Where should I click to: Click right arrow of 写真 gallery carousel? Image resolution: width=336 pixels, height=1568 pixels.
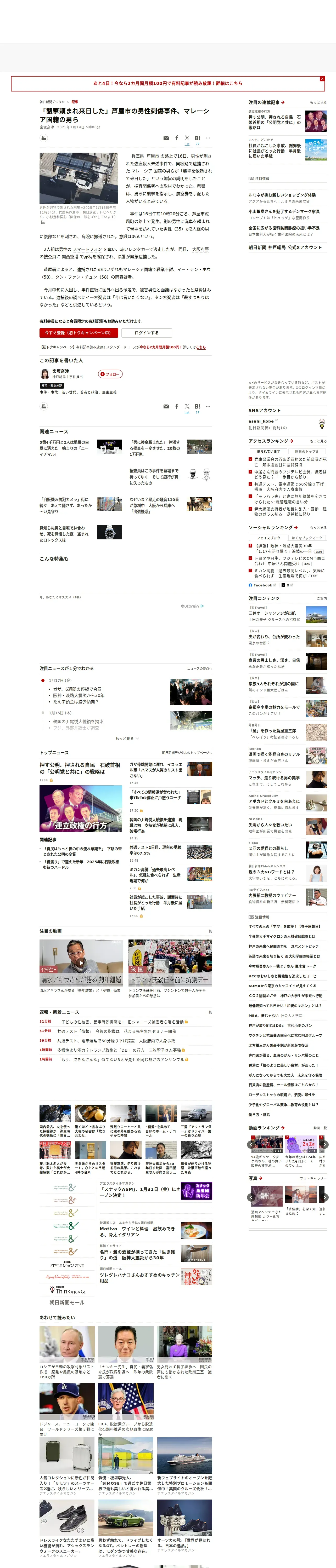tap(324, 1197)
